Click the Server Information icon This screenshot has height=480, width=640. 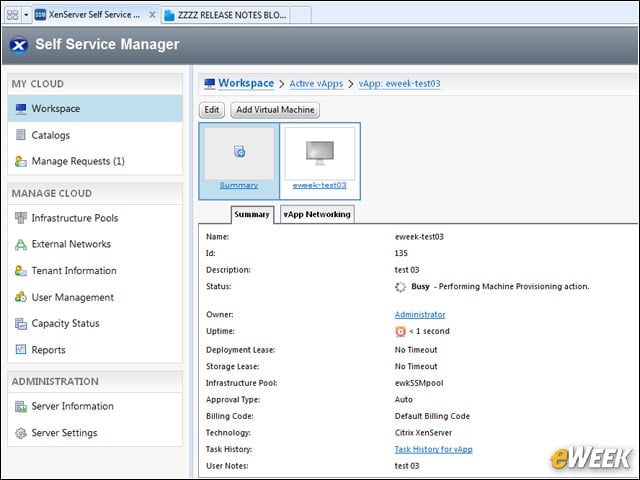(x=20, y=406)
